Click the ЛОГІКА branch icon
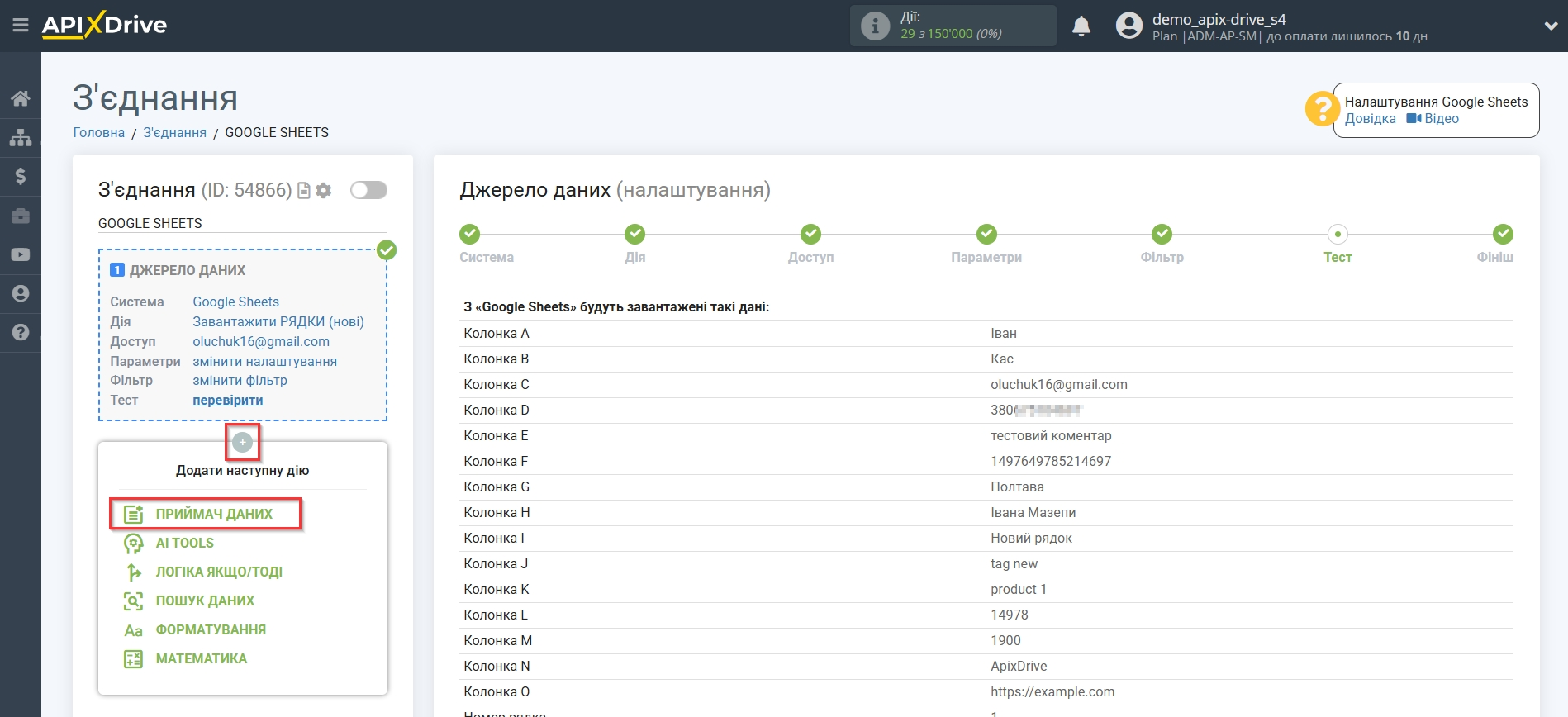Screen dimensions: 1568x717 (133, 572)
